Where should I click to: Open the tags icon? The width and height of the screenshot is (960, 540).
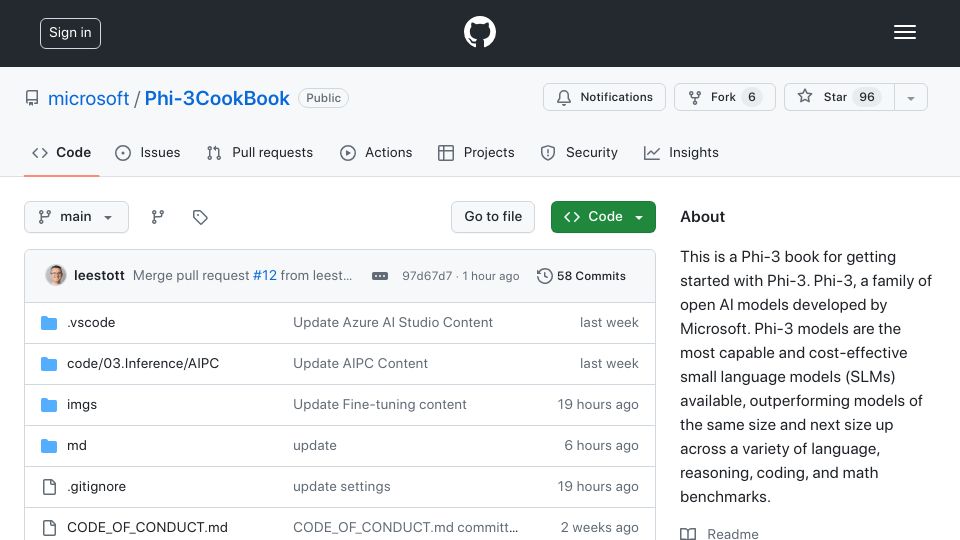click(x=200, y=217)
